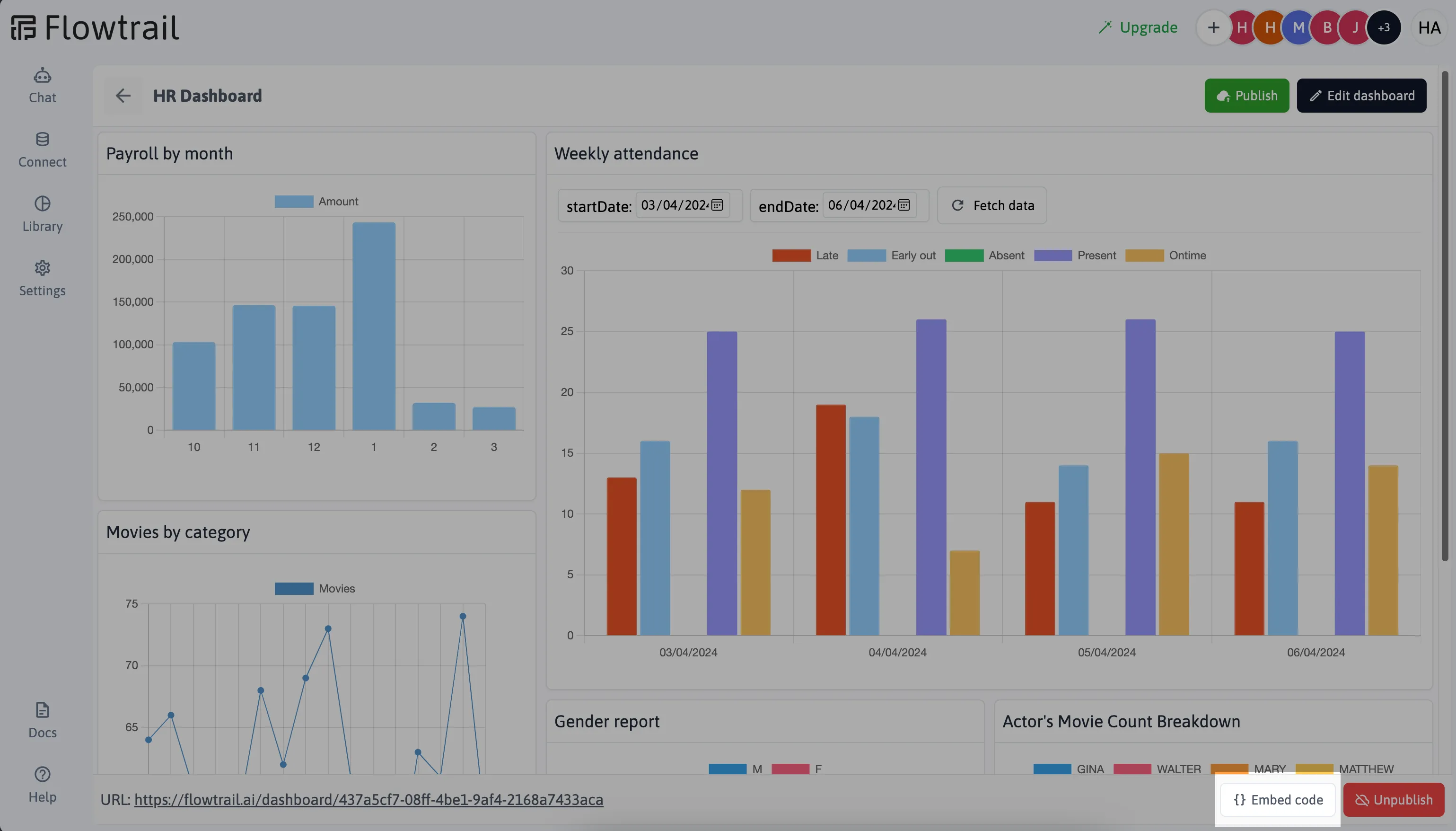
Task: Click the Weekly attendance heading
Action: click(626, 153)
